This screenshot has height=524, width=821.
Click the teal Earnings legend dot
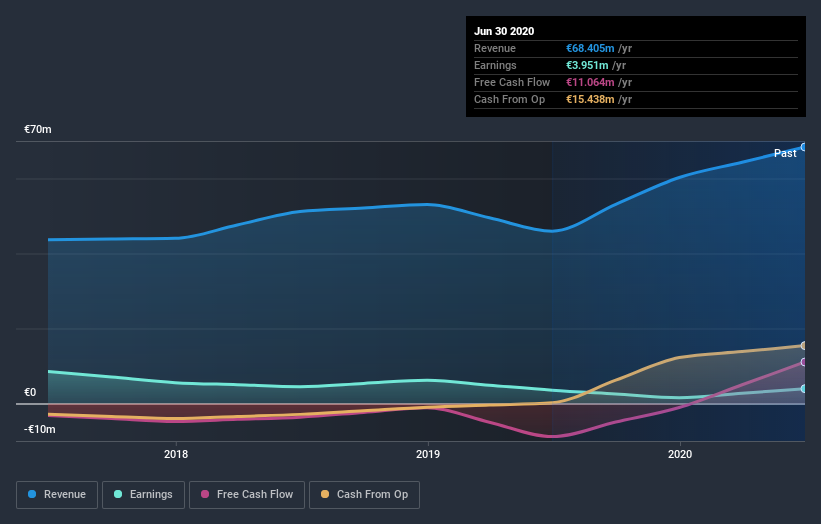(118, 494)
